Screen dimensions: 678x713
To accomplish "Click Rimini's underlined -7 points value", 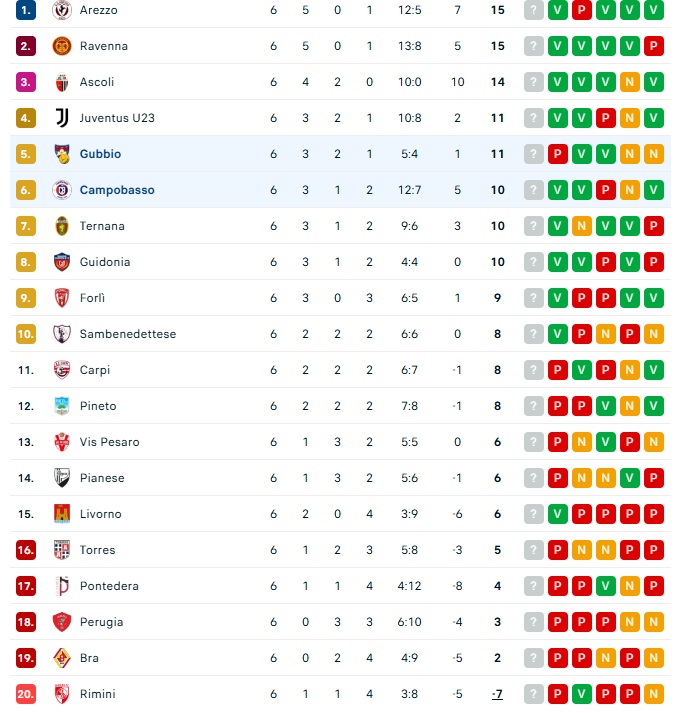I will pos(497,694).
